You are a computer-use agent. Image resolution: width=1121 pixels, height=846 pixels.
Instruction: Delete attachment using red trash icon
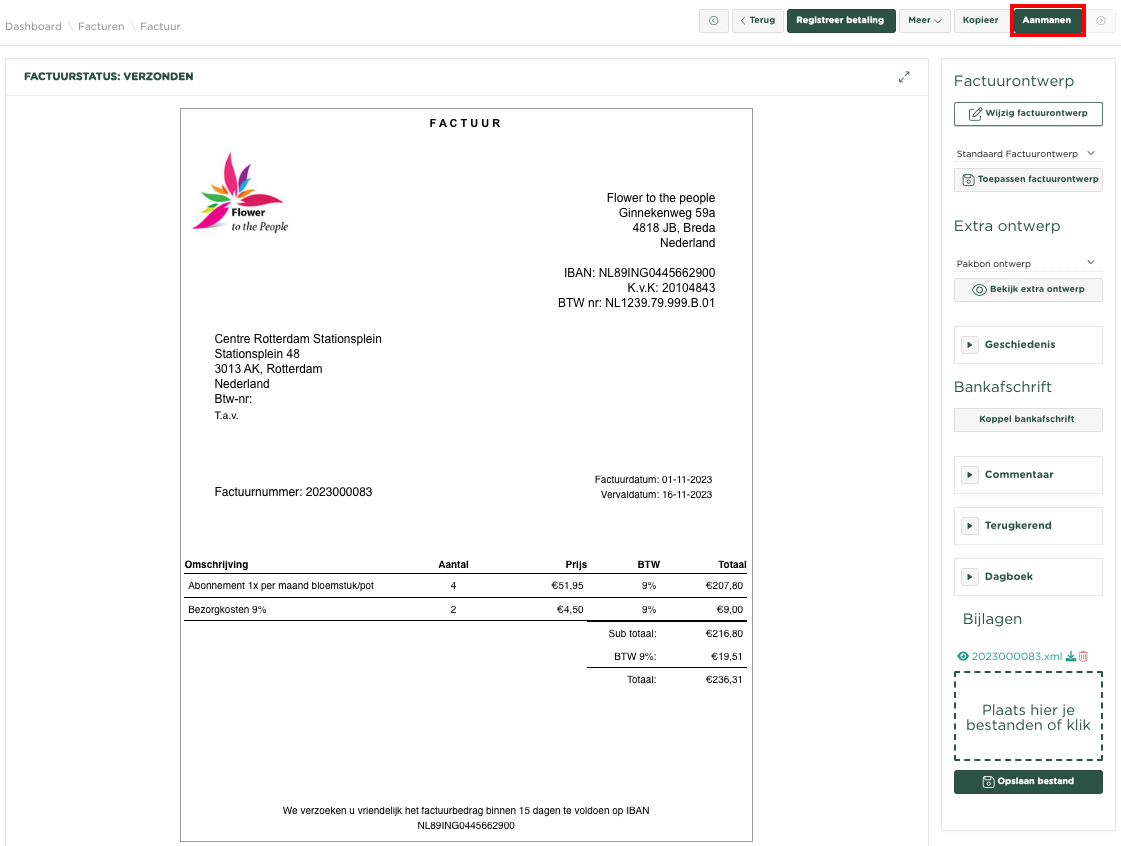pos(1083,657)
